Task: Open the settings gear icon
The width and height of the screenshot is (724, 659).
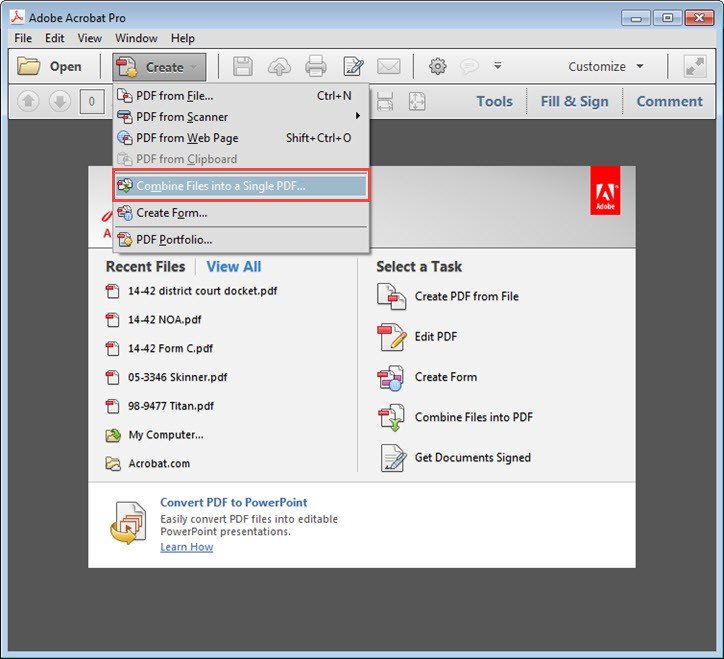Action: [x=437, y=67]
